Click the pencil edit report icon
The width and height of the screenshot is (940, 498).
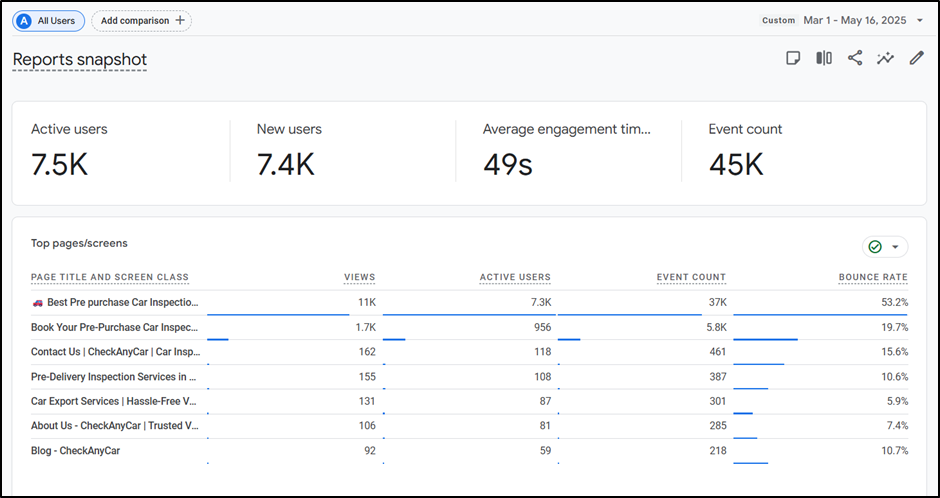tap(916, 58)
